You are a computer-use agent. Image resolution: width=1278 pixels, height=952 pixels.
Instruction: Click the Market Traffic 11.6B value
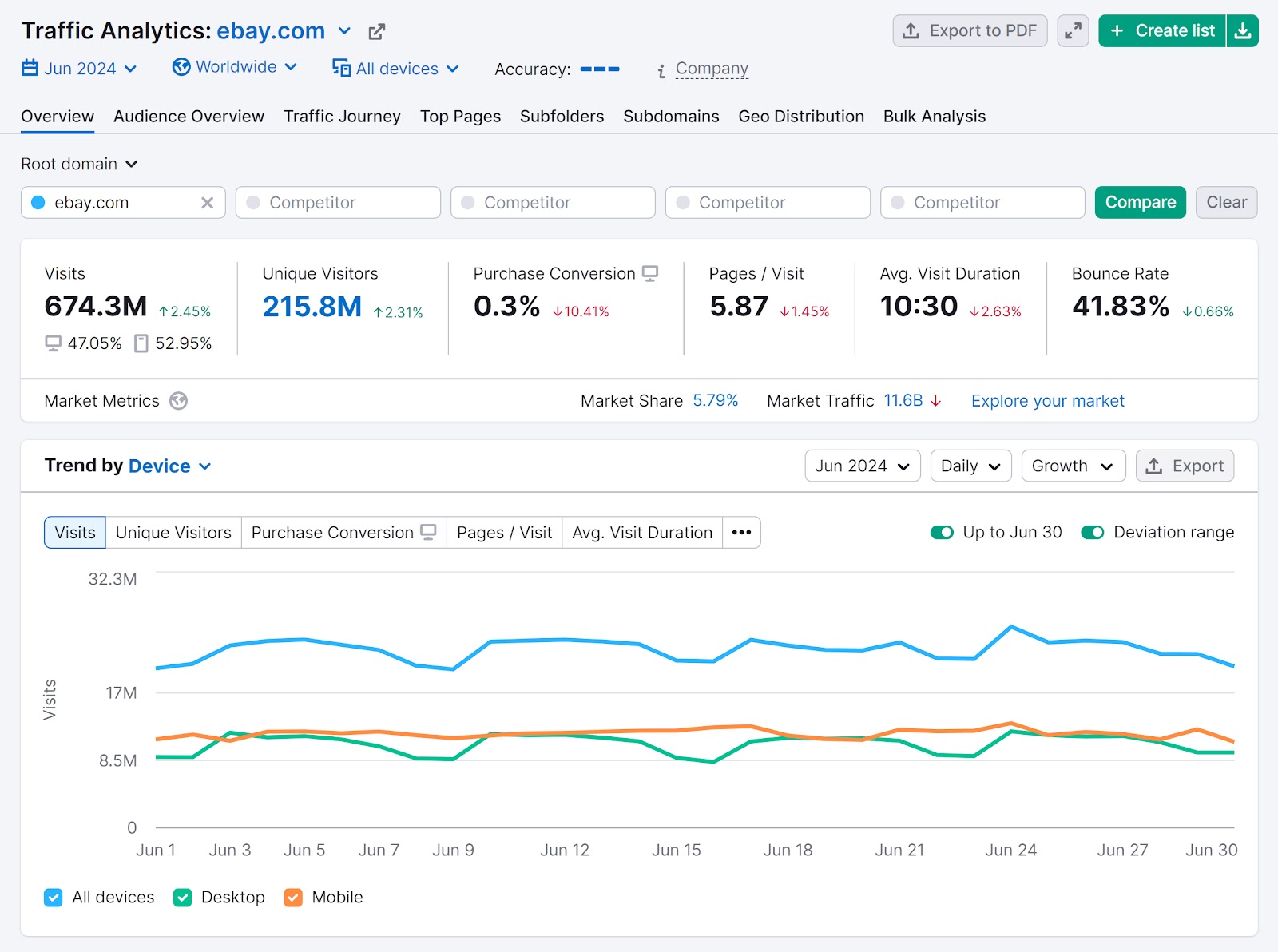[903, 401]
